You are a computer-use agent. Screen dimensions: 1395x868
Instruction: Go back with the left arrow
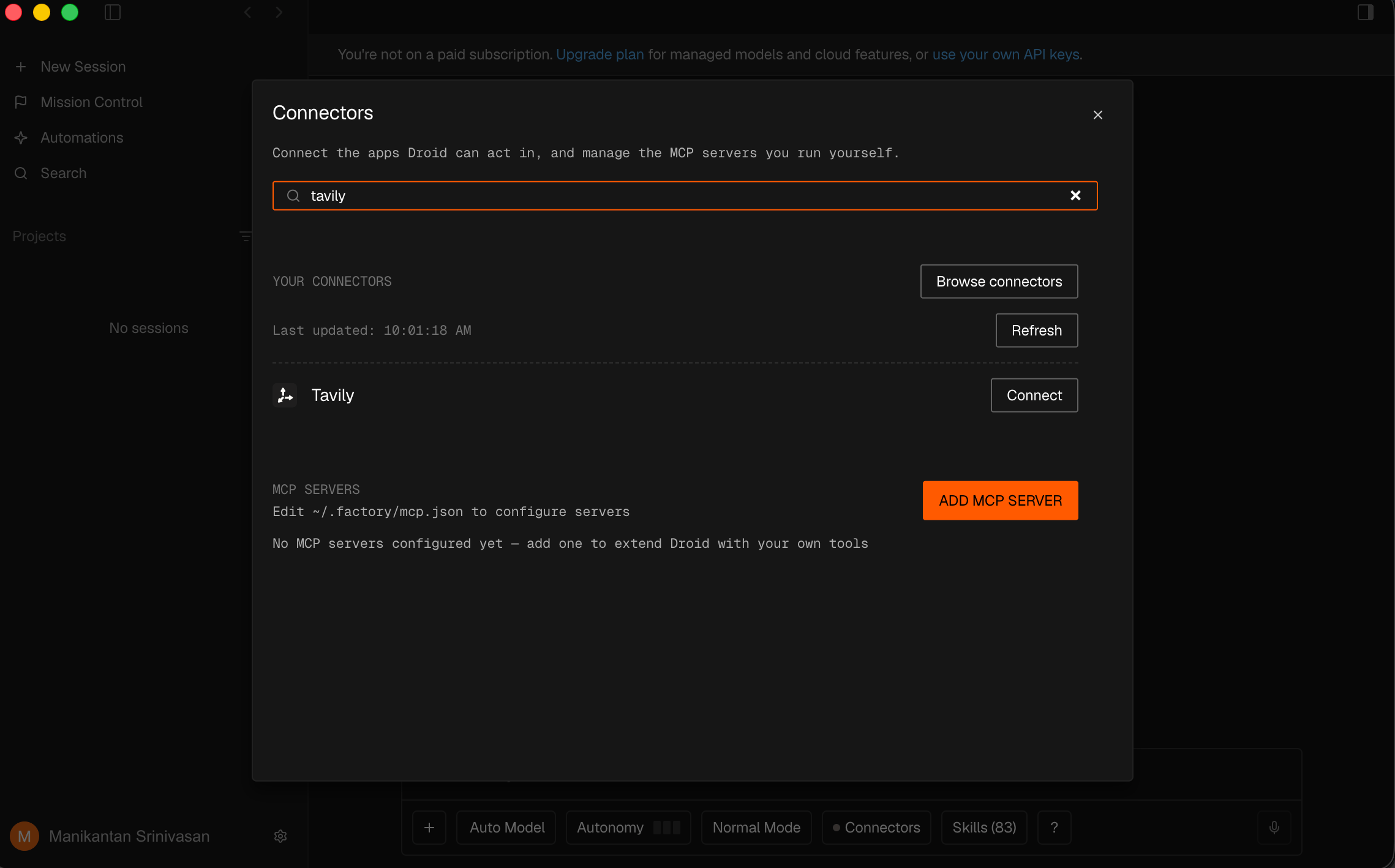click(x=247, y=12)
